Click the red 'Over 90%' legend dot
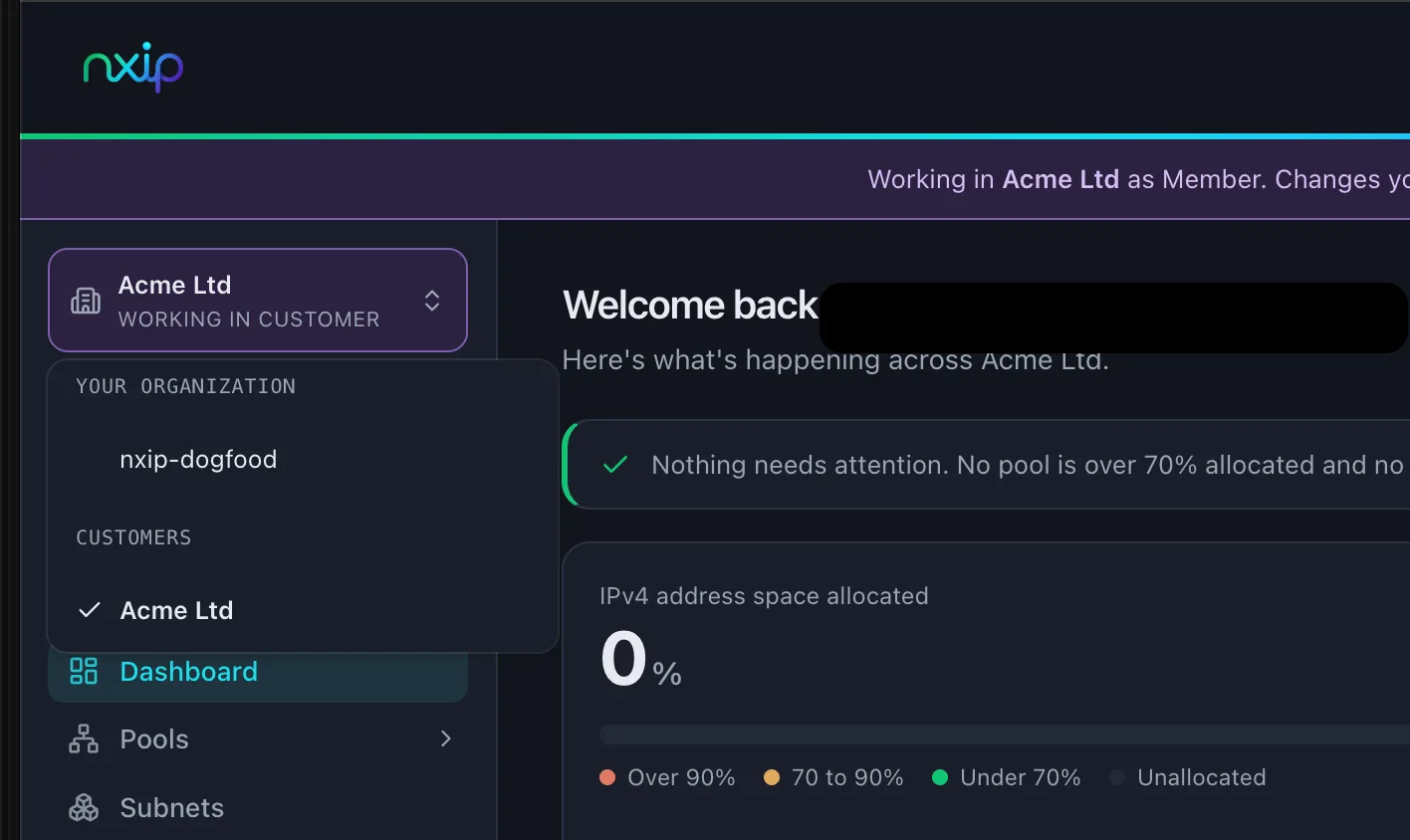Viewport: 1410px width, 840px height. 607,777
